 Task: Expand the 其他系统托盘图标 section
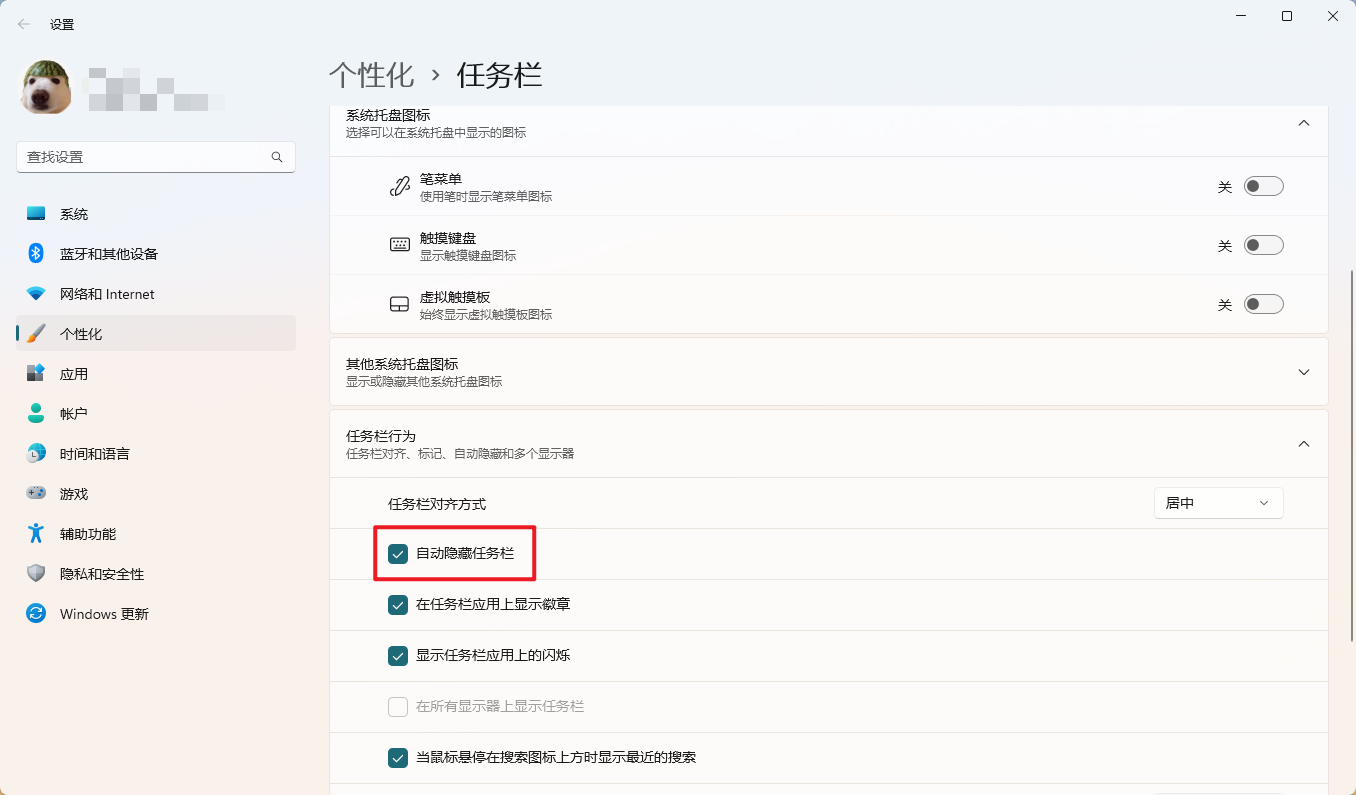coord(1303,372)
